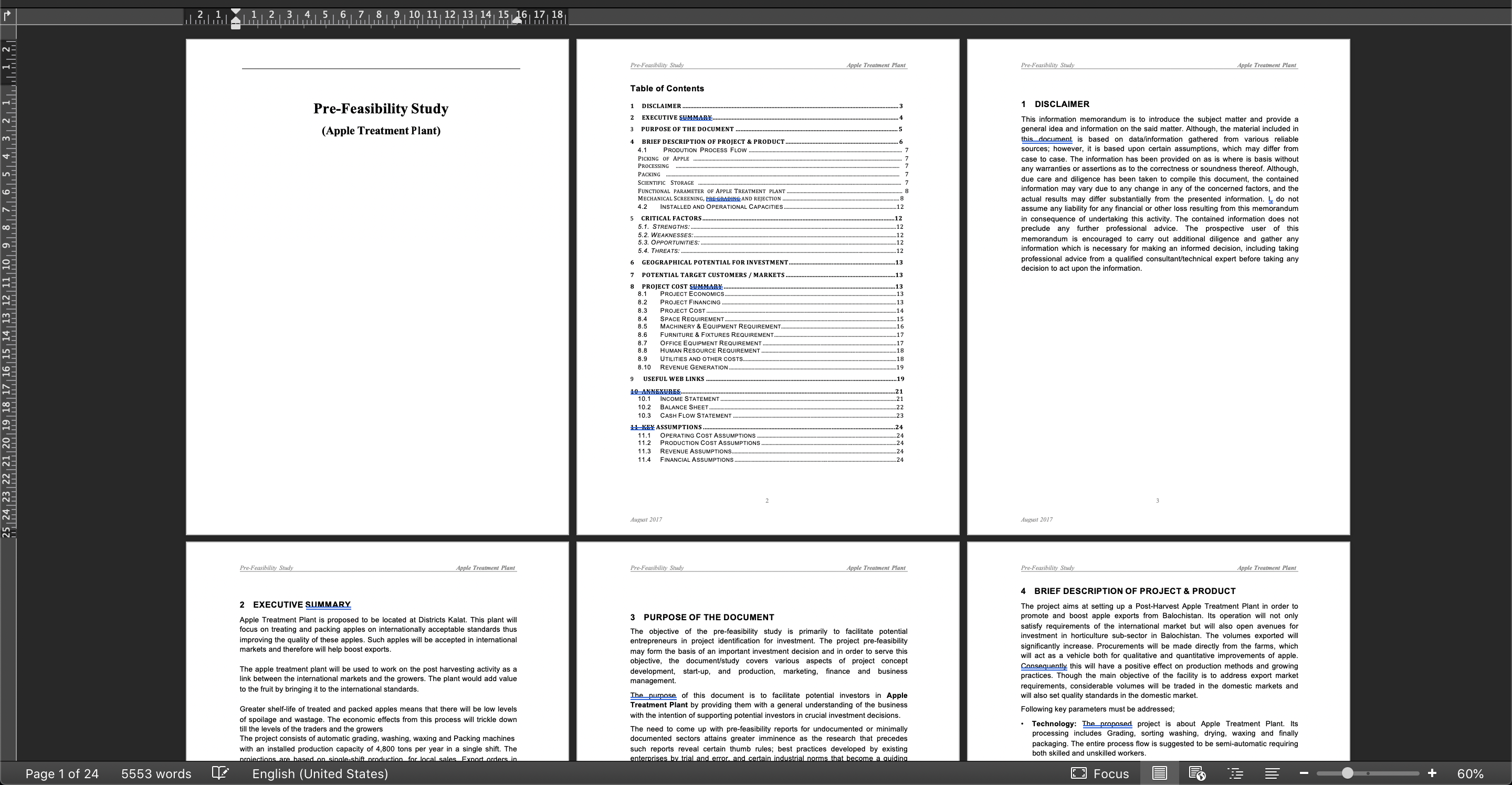Click the Focus mode frame icon

click(x=1079, y=773)
